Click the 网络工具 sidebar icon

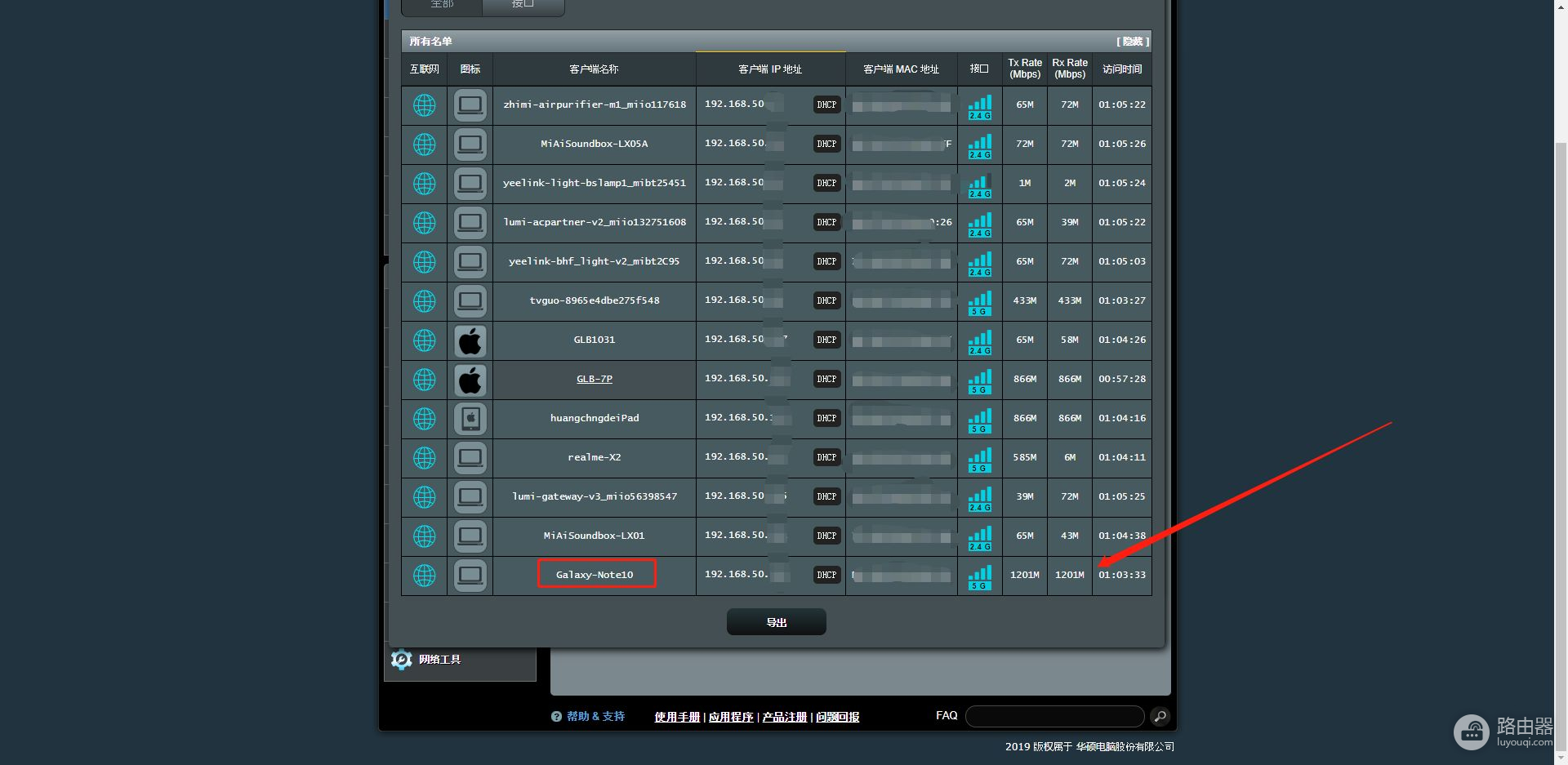[401, 660]
